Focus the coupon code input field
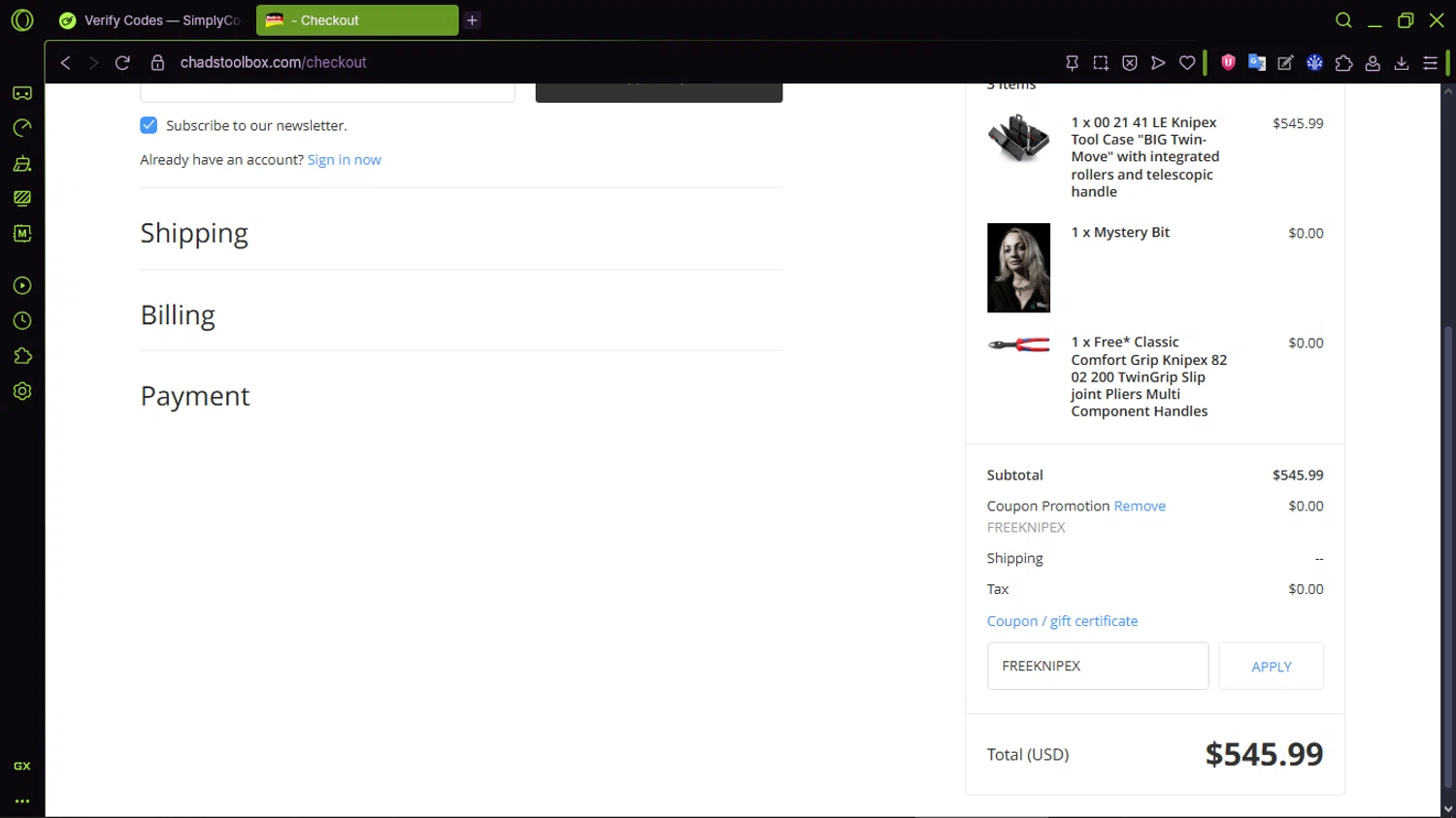Image resolution: width=1456 pixels, height=818 pixels. point(1098,666)
